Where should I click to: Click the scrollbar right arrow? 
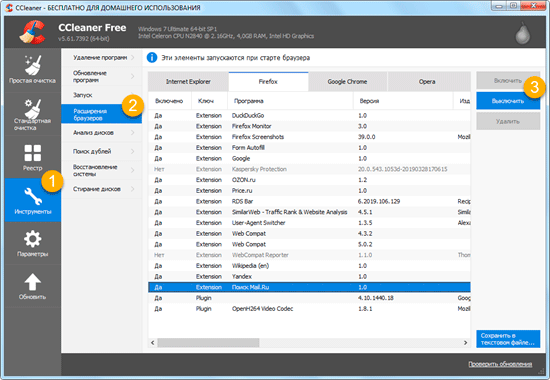pos(465,342)
